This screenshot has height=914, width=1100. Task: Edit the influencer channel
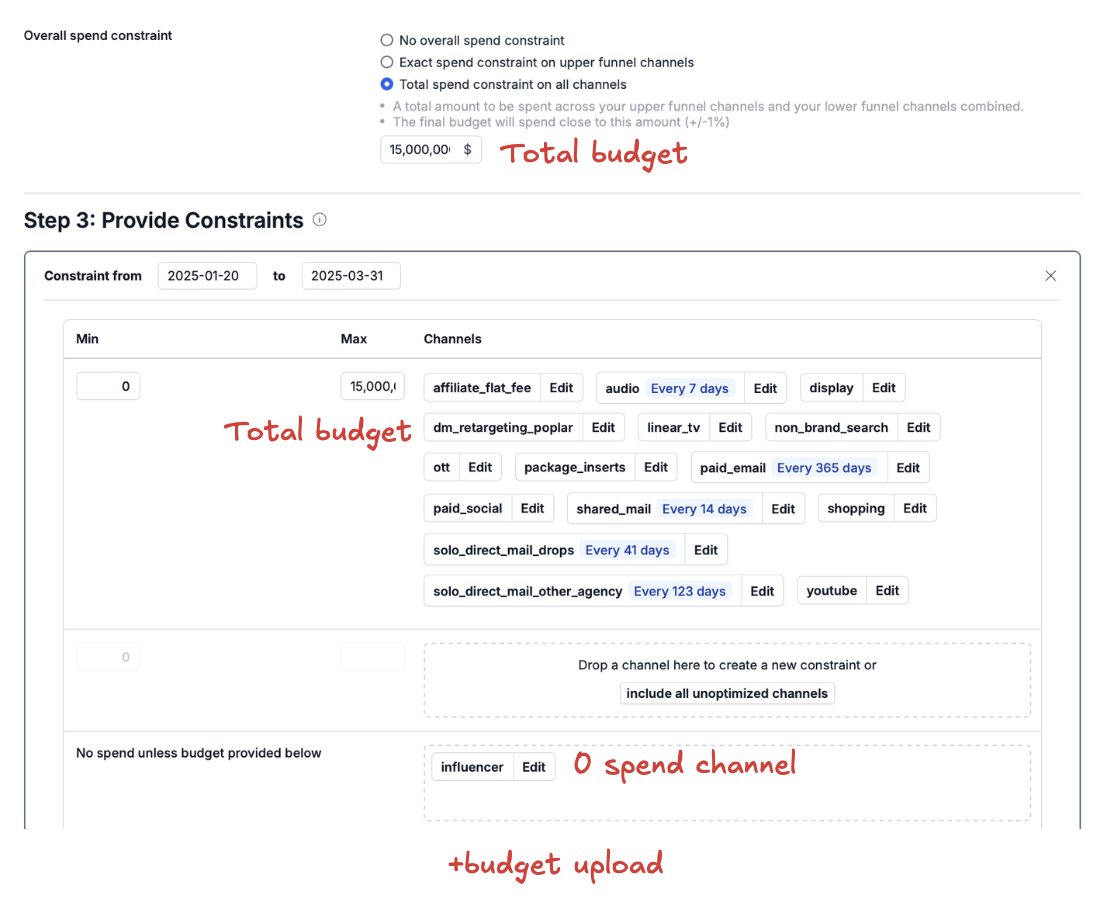tap(534, 767)
